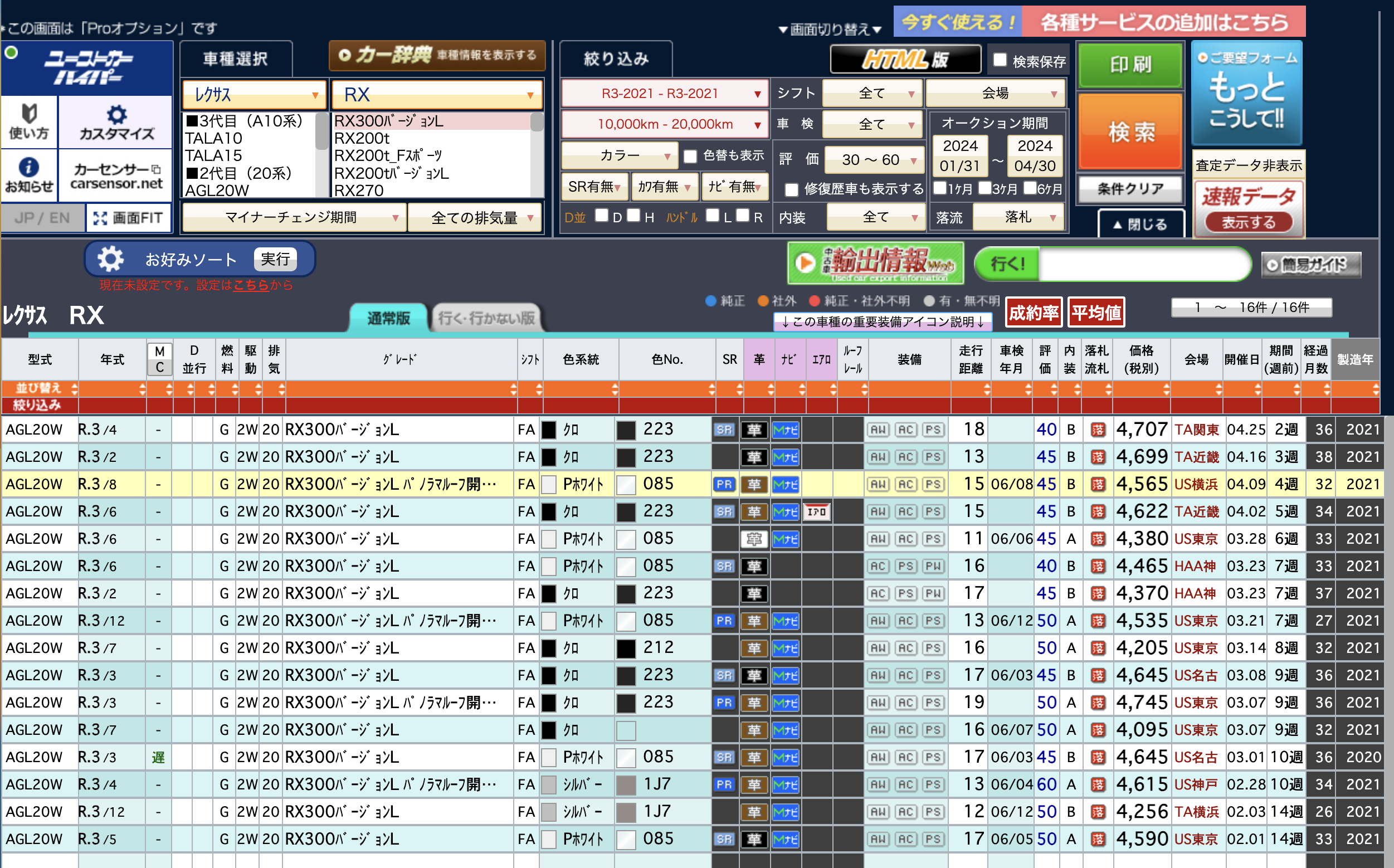Screen dimensions: 1394x868
Task: Click PR icon in 4,565 row
Action: (x=724, y=485)
